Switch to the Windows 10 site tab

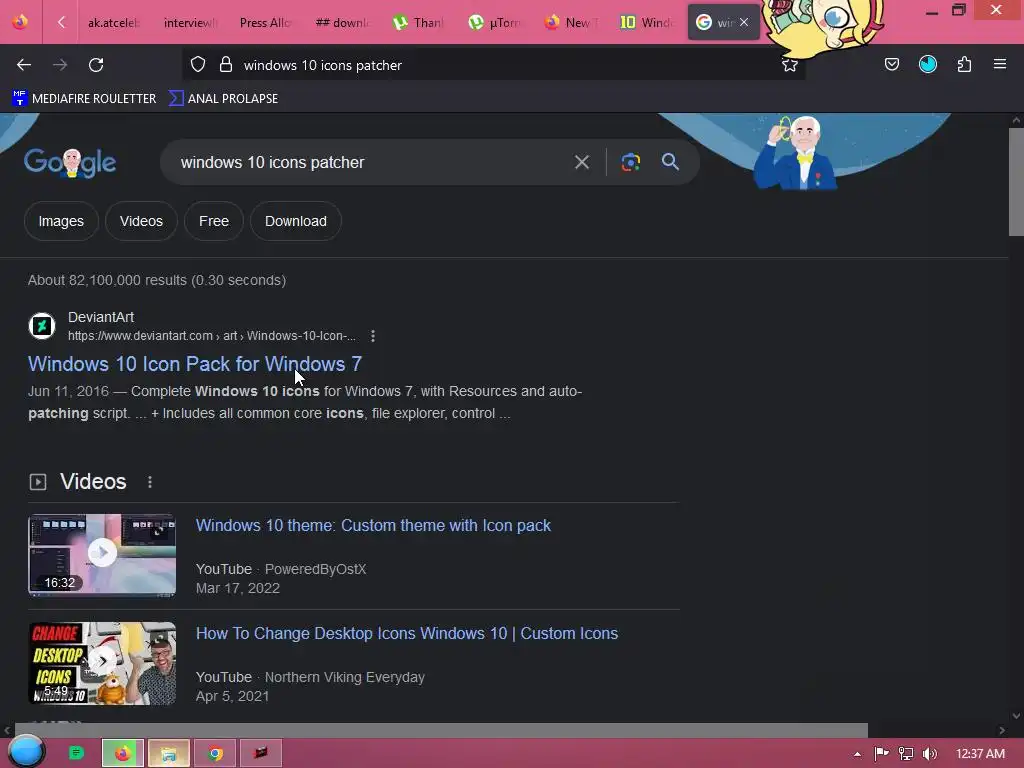pyautogui.click(x=645, y=22)
